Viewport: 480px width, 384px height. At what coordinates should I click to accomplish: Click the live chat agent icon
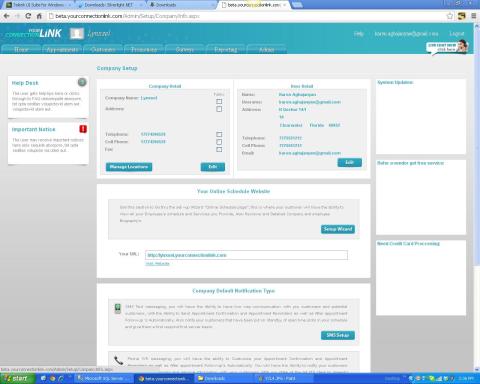pyautogui.click(x=462, y=46)
